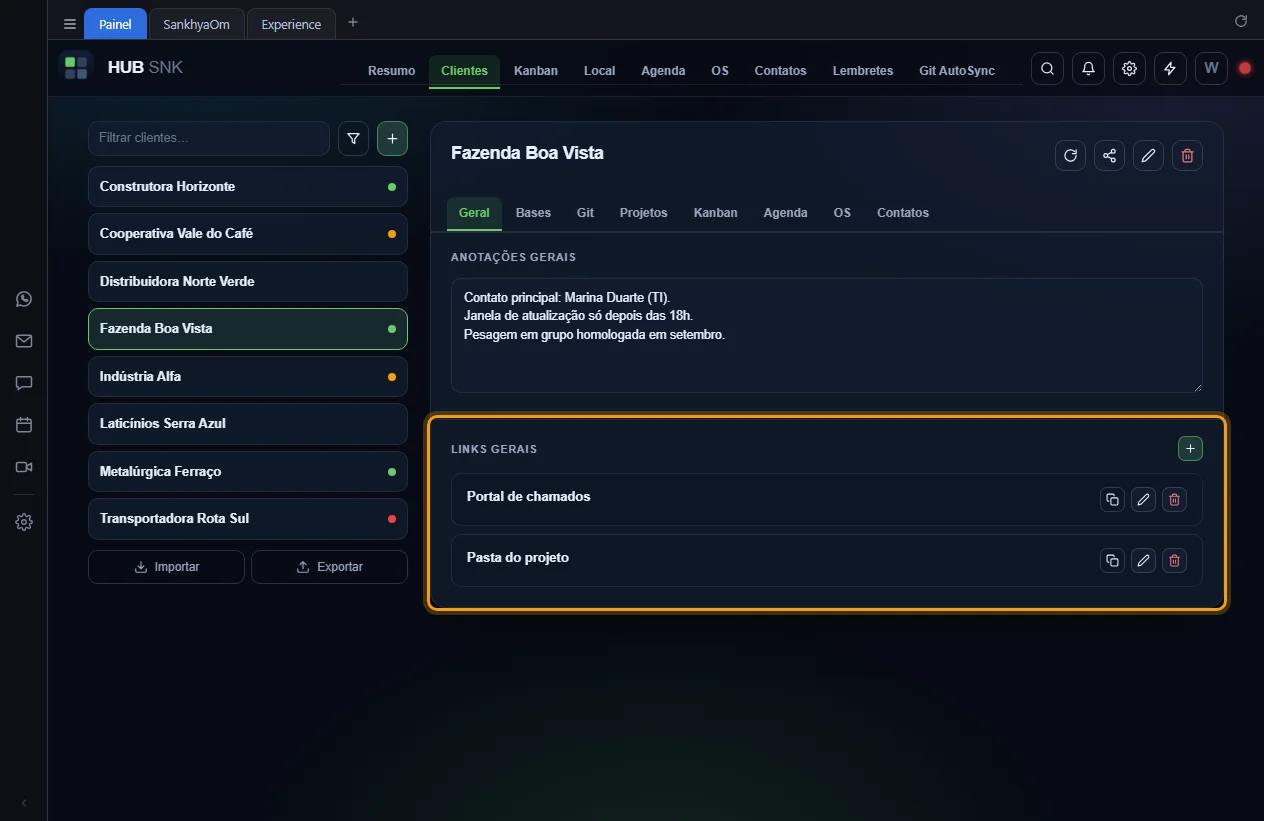
Task: Click the lightning bolt quick actions icon
Action: pyautogui.click(x=1170, y=68)
